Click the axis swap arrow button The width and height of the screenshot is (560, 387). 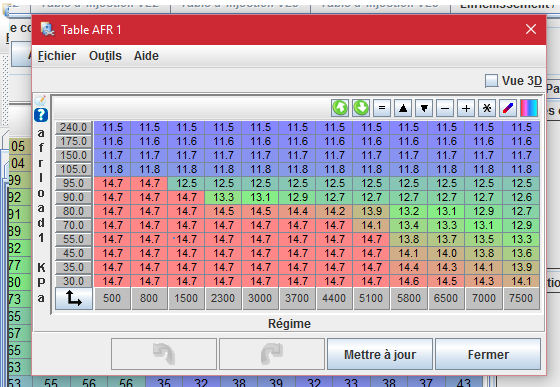[x=74, y=298]
